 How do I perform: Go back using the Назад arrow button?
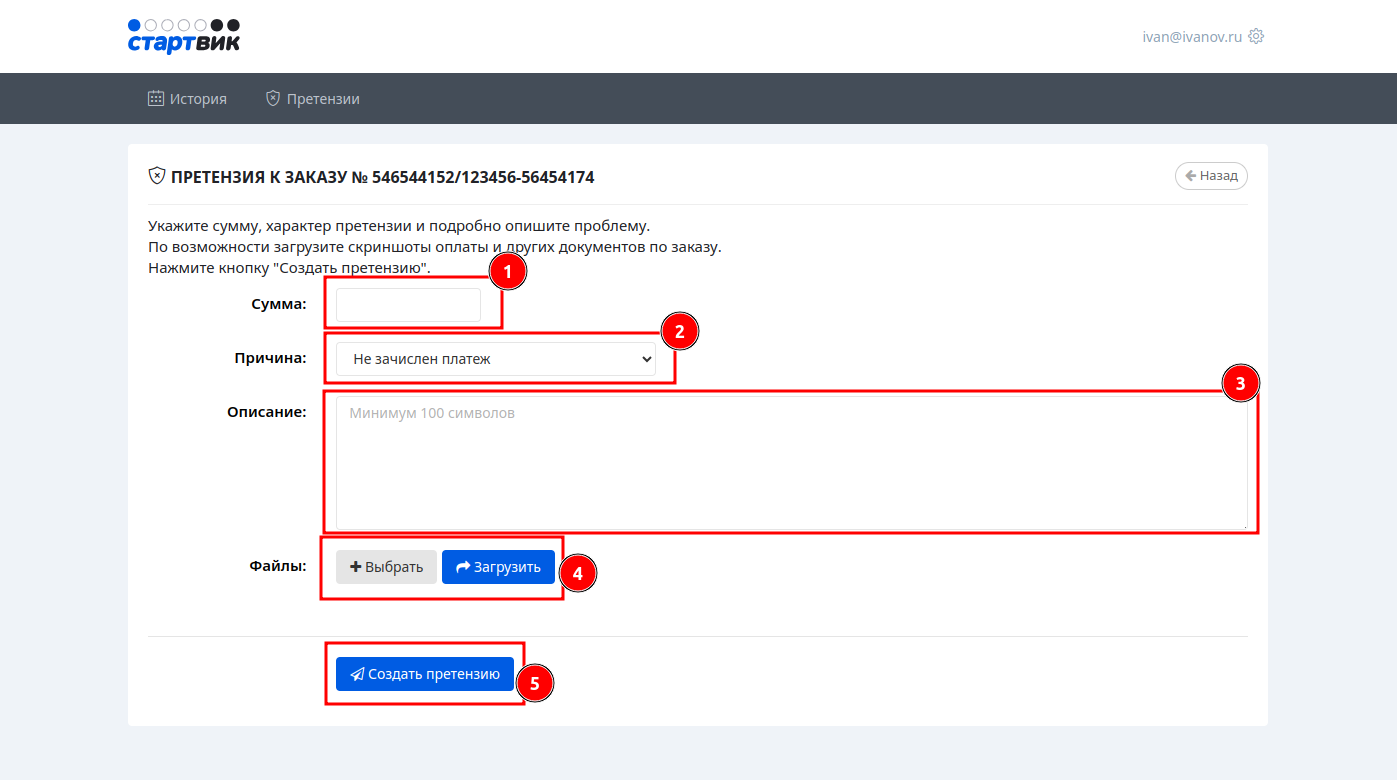1211,176
